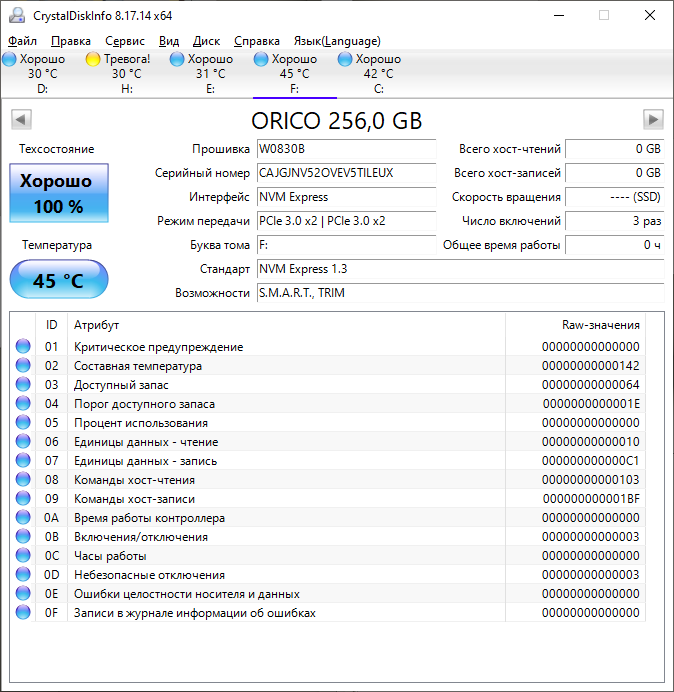Select row Единицы данных - чтение
This screenshot has height=692, width=674.
click(328, 441)
